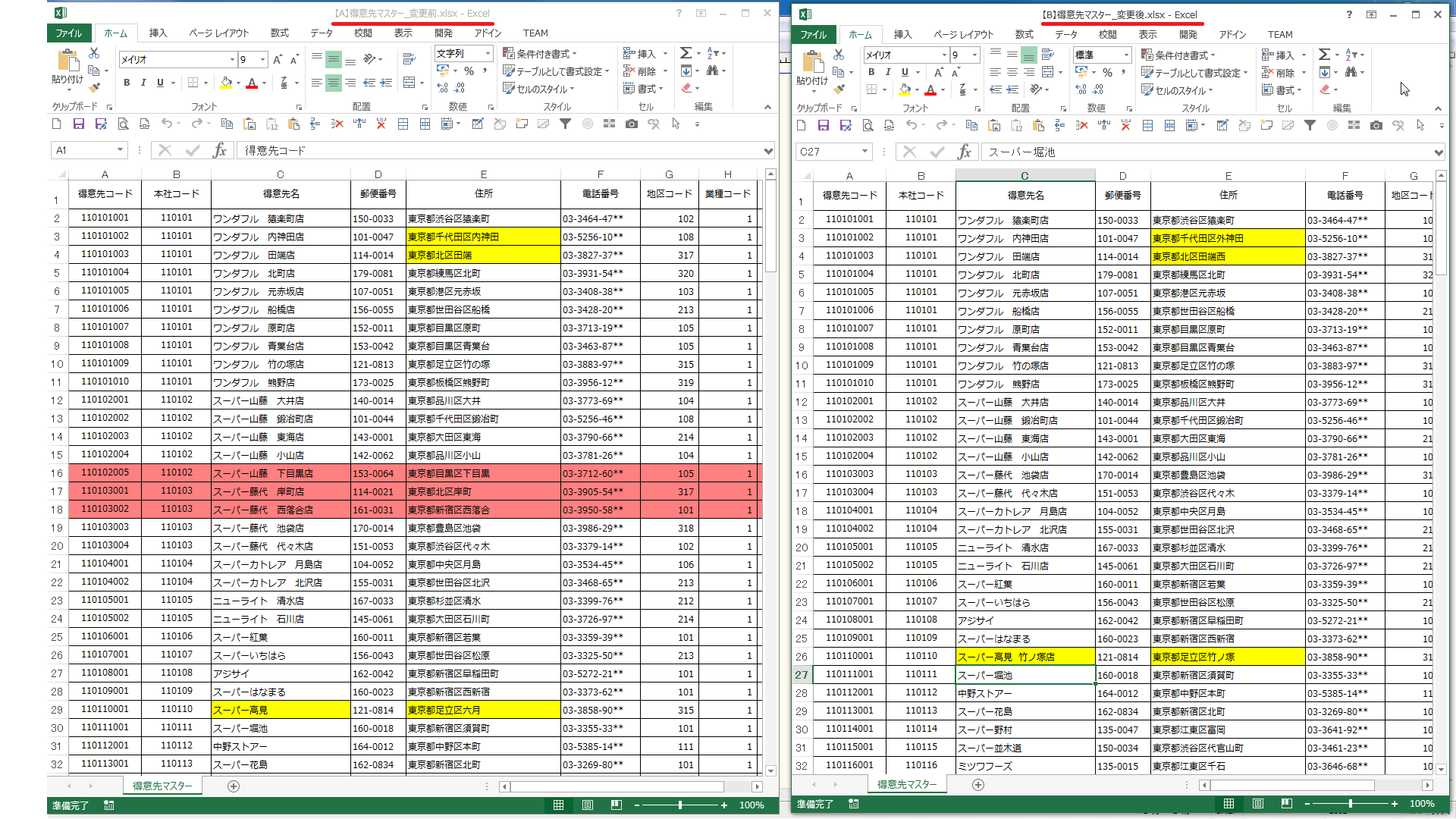Image resolution: width=1456 pixels, height=819 pixels.
Task: Click the AutoSum sigma icon in left window
Action: tap(686, 53)
